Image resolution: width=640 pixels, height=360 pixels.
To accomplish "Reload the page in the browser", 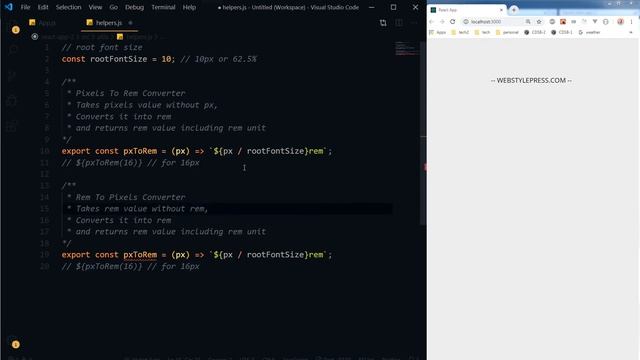I will (x=453, y=22).
